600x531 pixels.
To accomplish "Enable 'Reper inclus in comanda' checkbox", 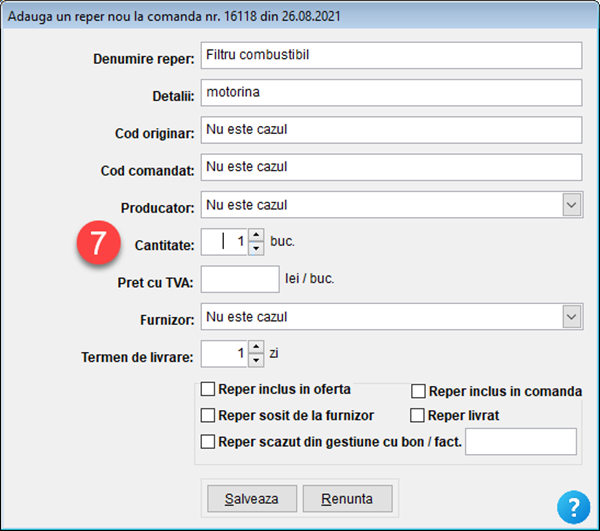I will point(418,391).
